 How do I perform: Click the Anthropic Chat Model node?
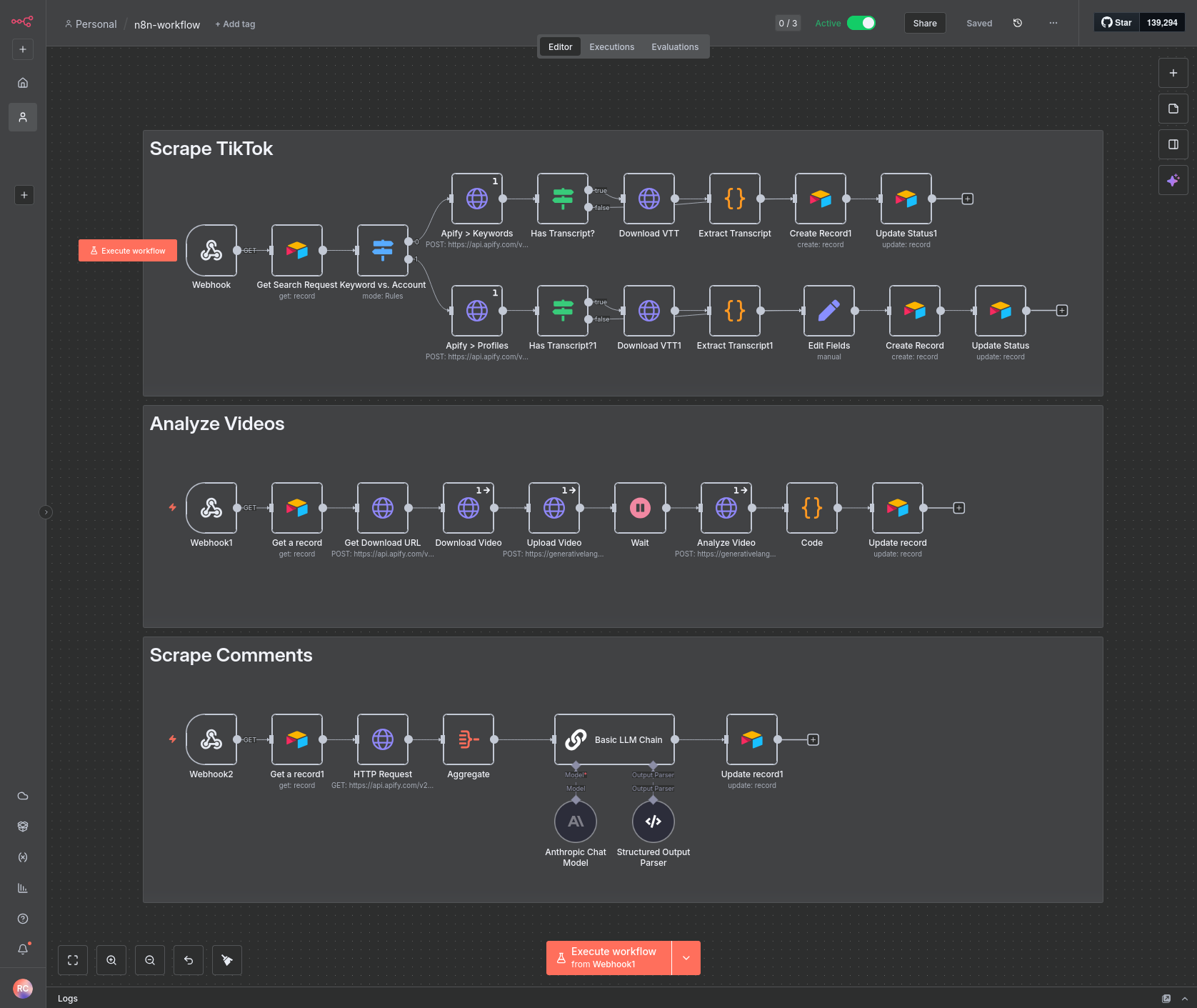point(576,821)
